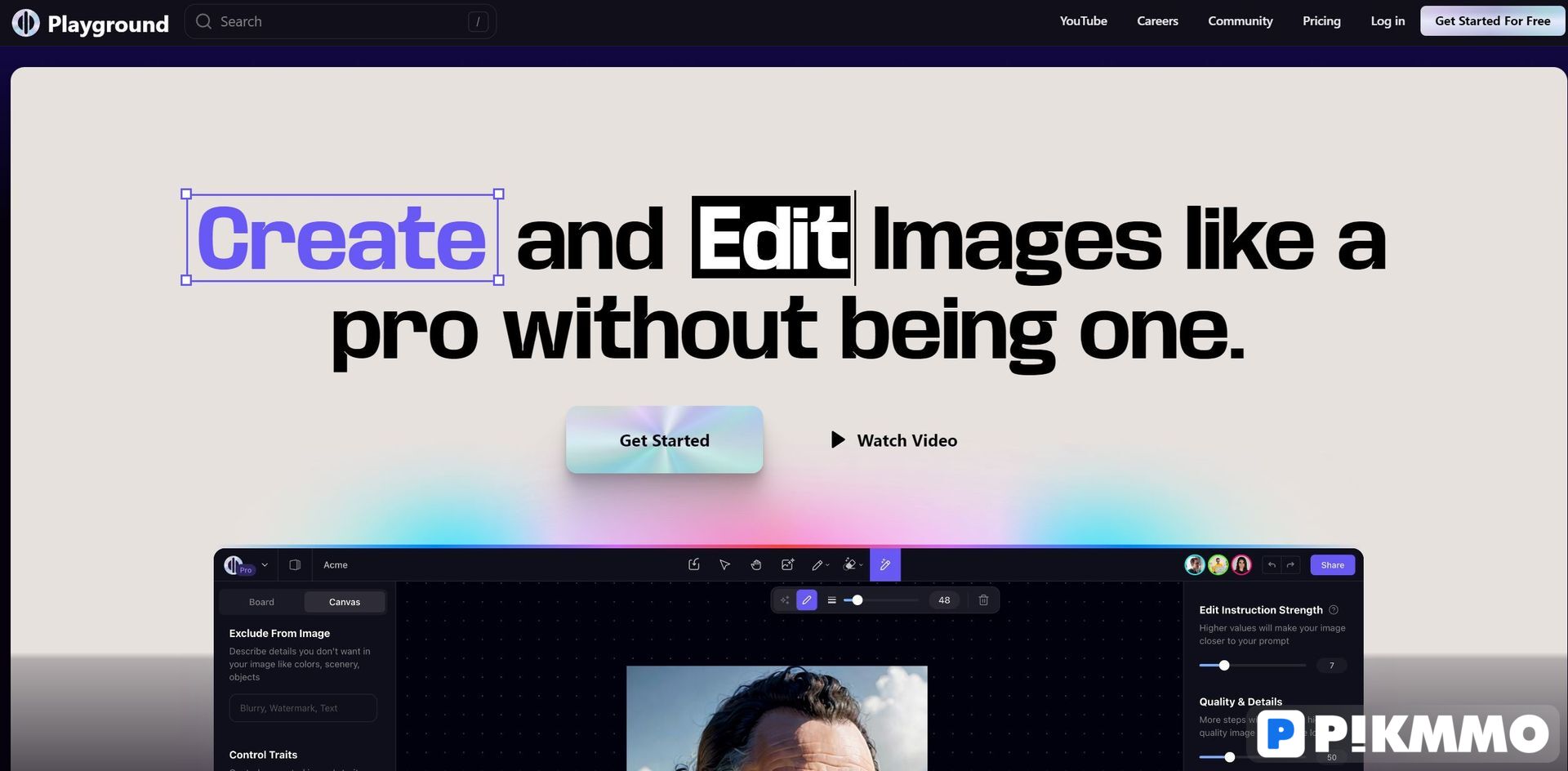
Task: Click the Playground logo icon in header
Action: 25,22
